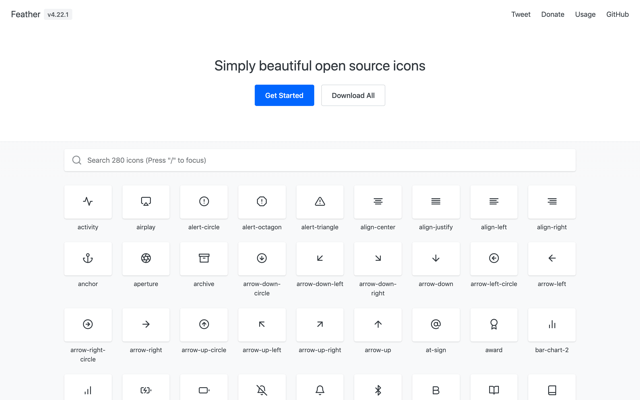The height and width of the screenshot is (400, 640).
Task: Select the arrow-right-circle icon
Action: coord(88,324)
